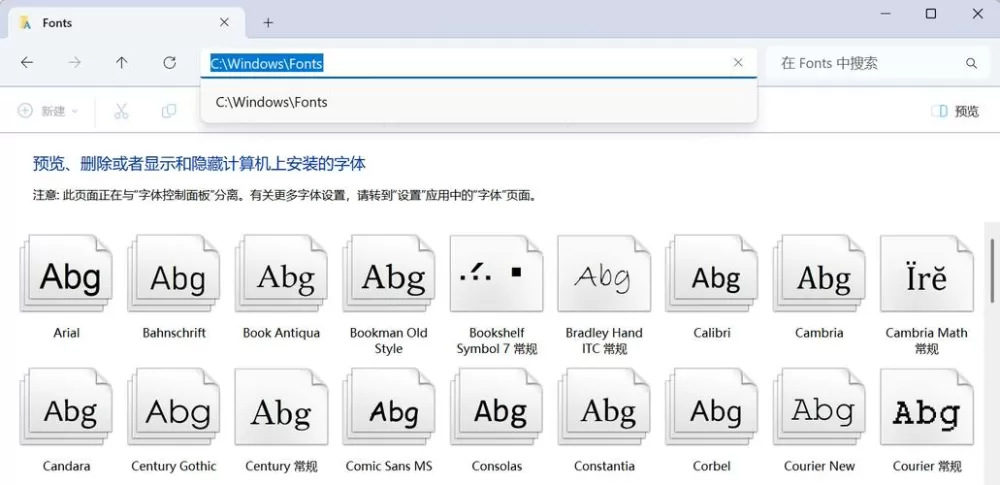Viewport: 1000px width, 485px height.
Task: Toggle the 预览 preview pane
Action: point(955,111)
